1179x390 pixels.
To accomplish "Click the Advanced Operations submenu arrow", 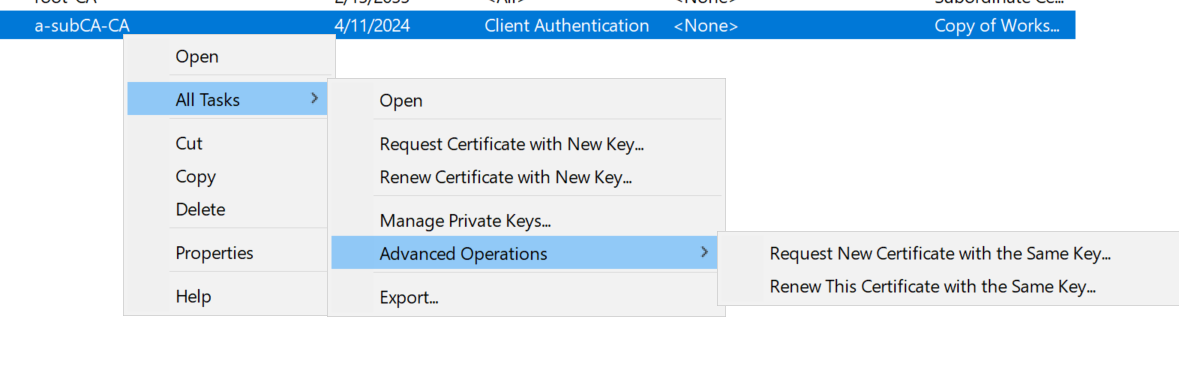I will point(705,252).
